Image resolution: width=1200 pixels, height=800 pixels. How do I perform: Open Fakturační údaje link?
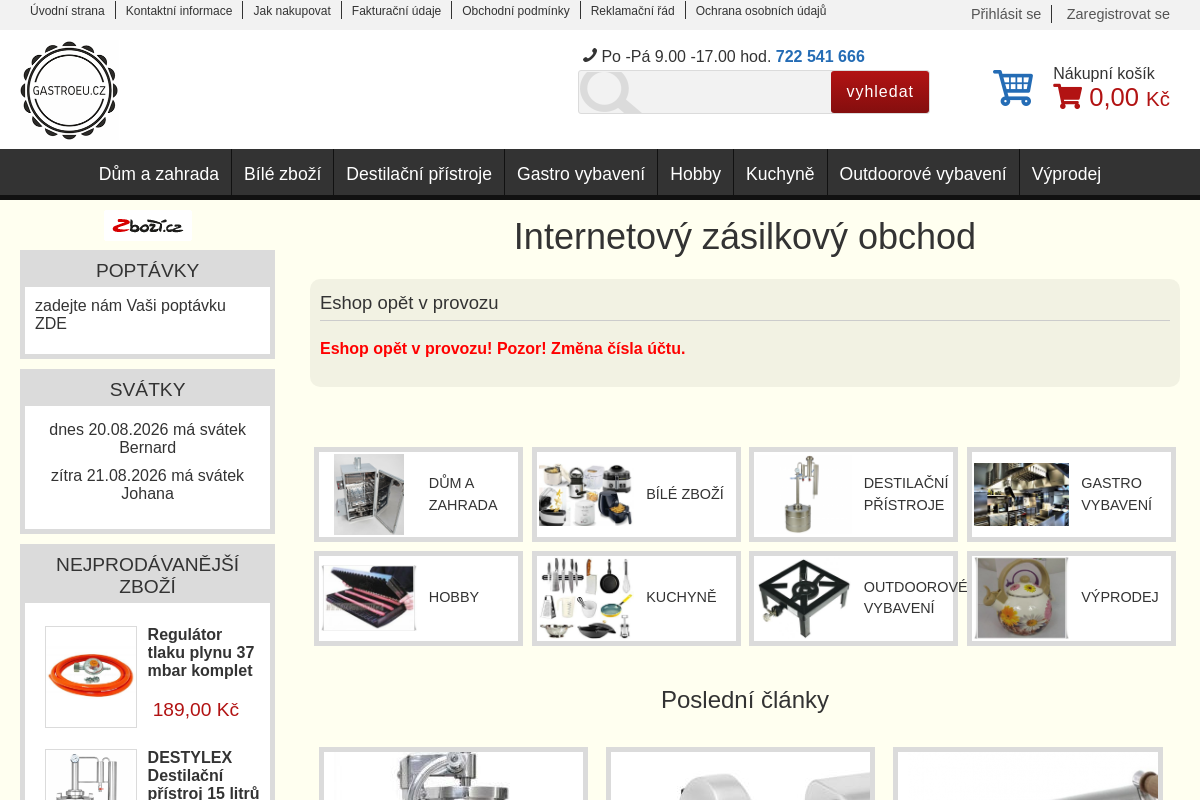pos(396,11)
